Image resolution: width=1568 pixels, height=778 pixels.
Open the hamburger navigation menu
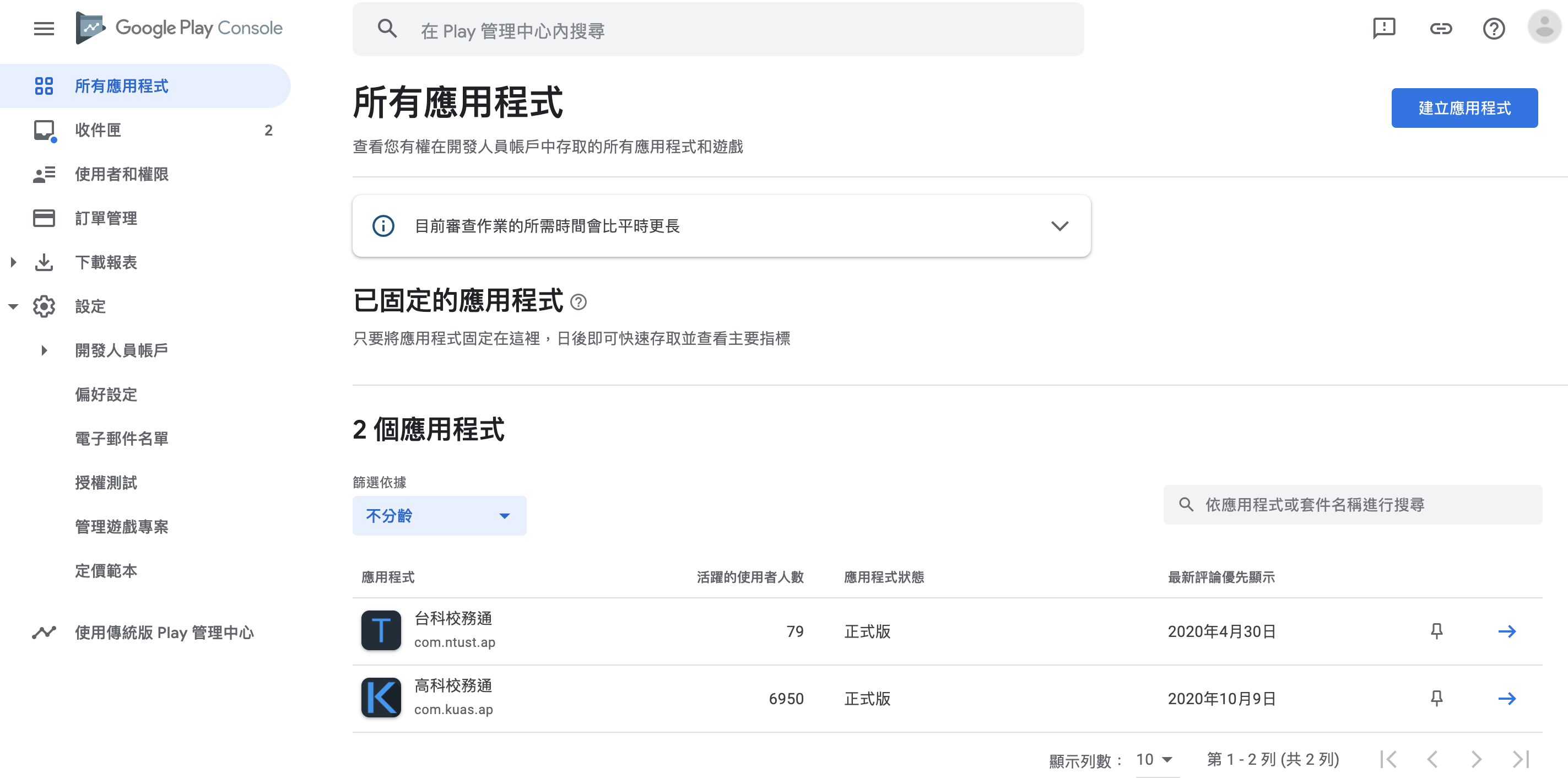click(x=44, y=29)
